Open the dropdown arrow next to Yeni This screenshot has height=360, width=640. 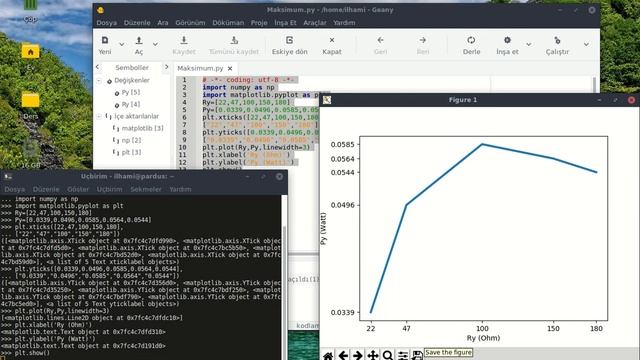(122, 44)
